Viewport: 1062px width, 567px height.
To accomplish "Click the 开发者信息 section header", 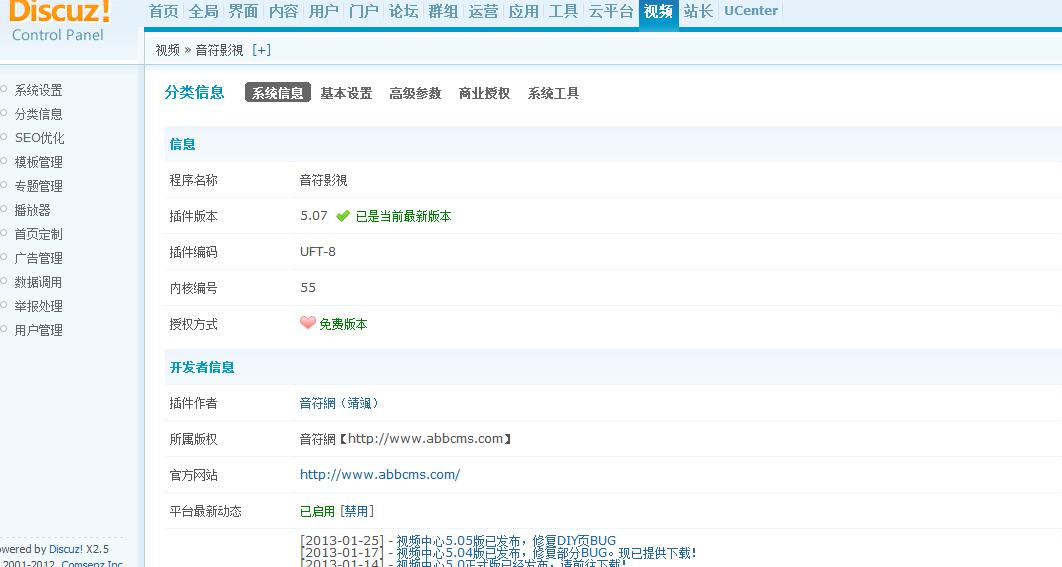I will (202, 367).
